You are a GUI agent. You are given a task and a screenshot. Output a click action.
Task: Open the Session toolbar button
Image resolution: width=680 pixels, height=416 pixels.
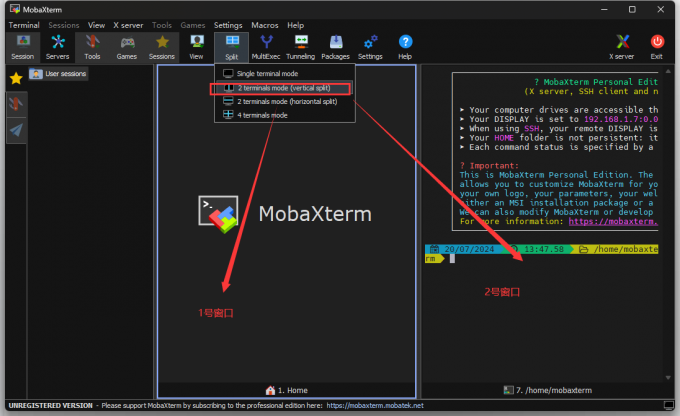23,47
